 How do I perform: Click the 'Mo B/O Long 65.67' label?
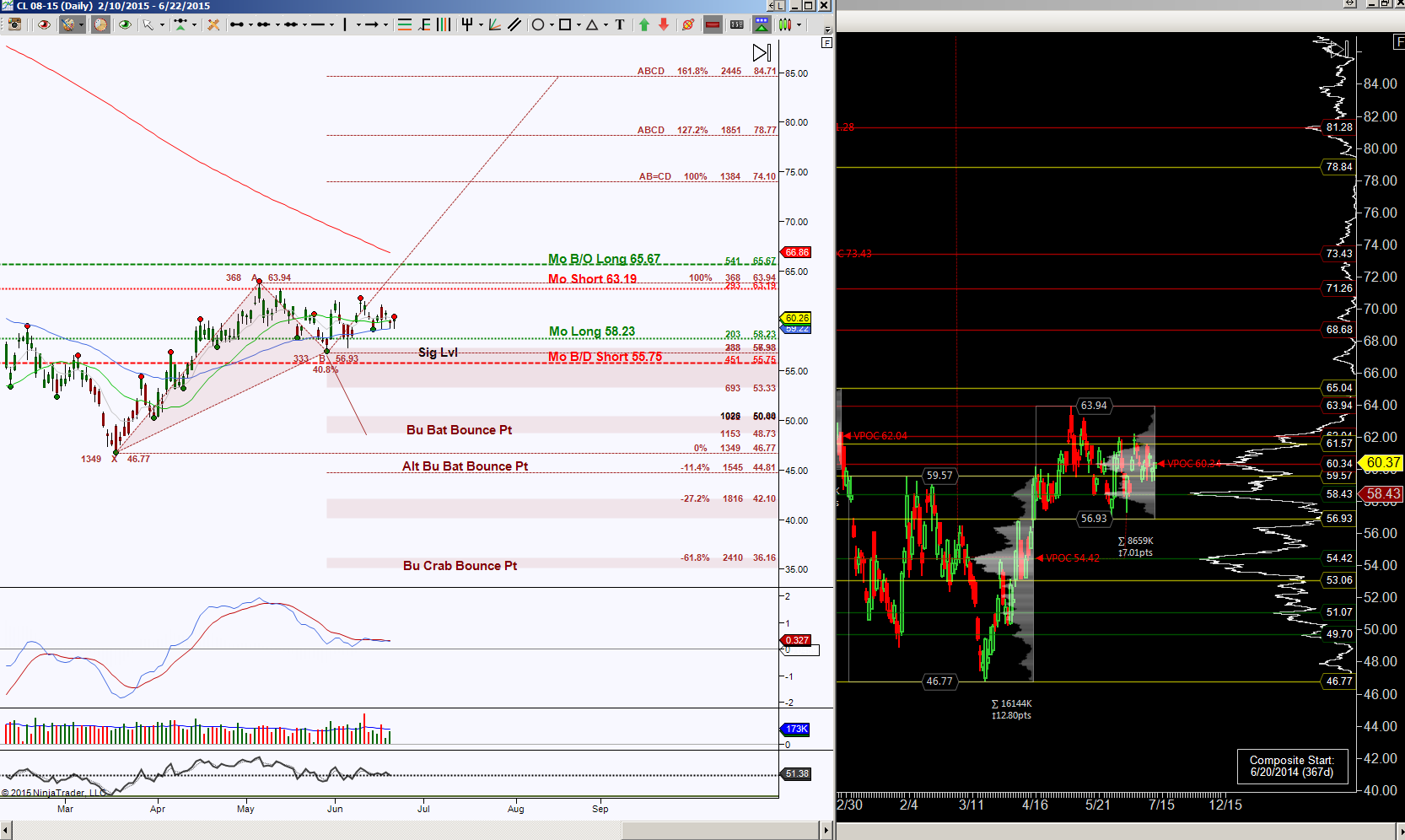pos(604,259)
